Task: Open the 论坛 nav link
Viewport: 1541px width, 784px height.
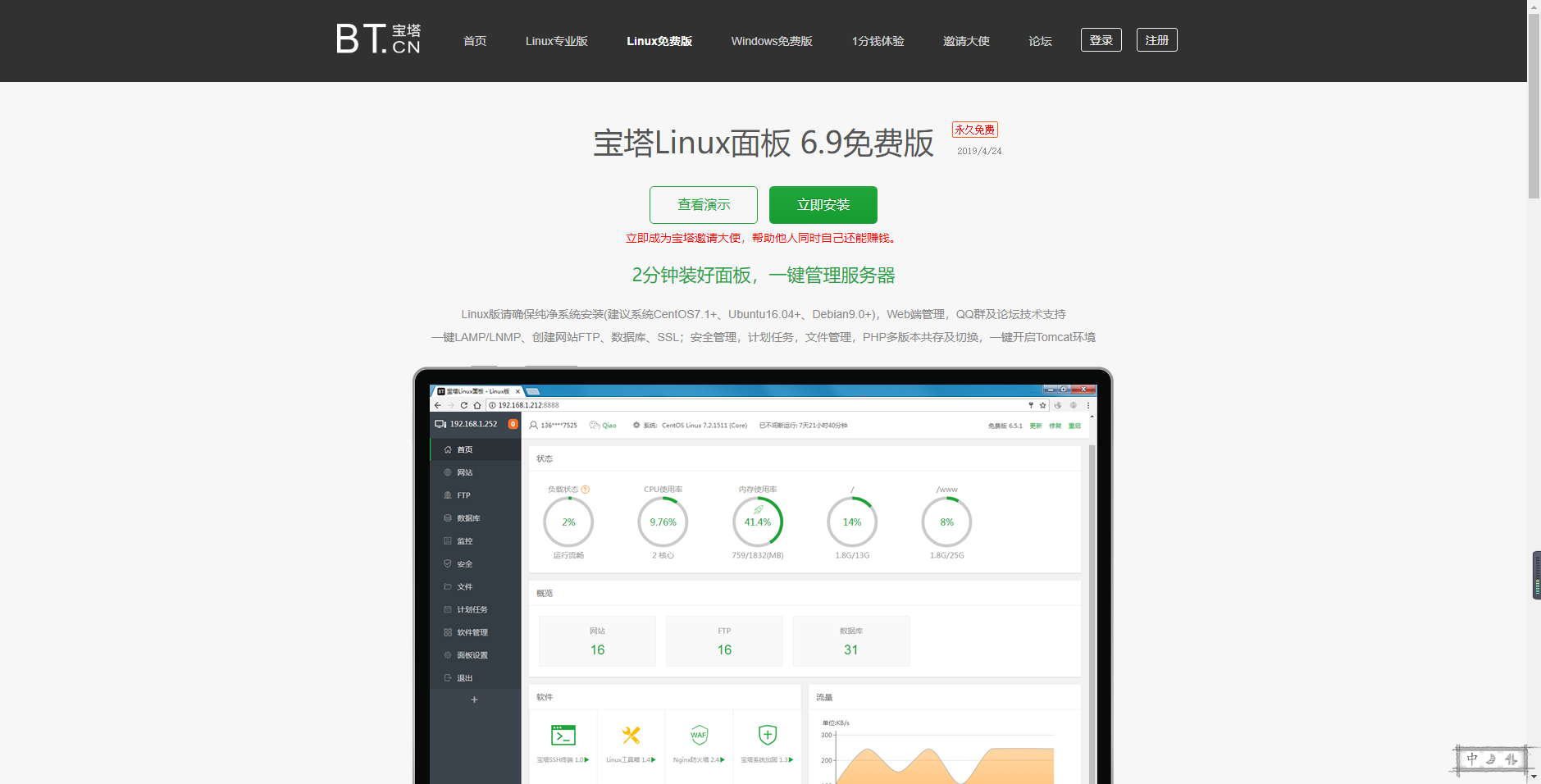Action: (1040, 41)
